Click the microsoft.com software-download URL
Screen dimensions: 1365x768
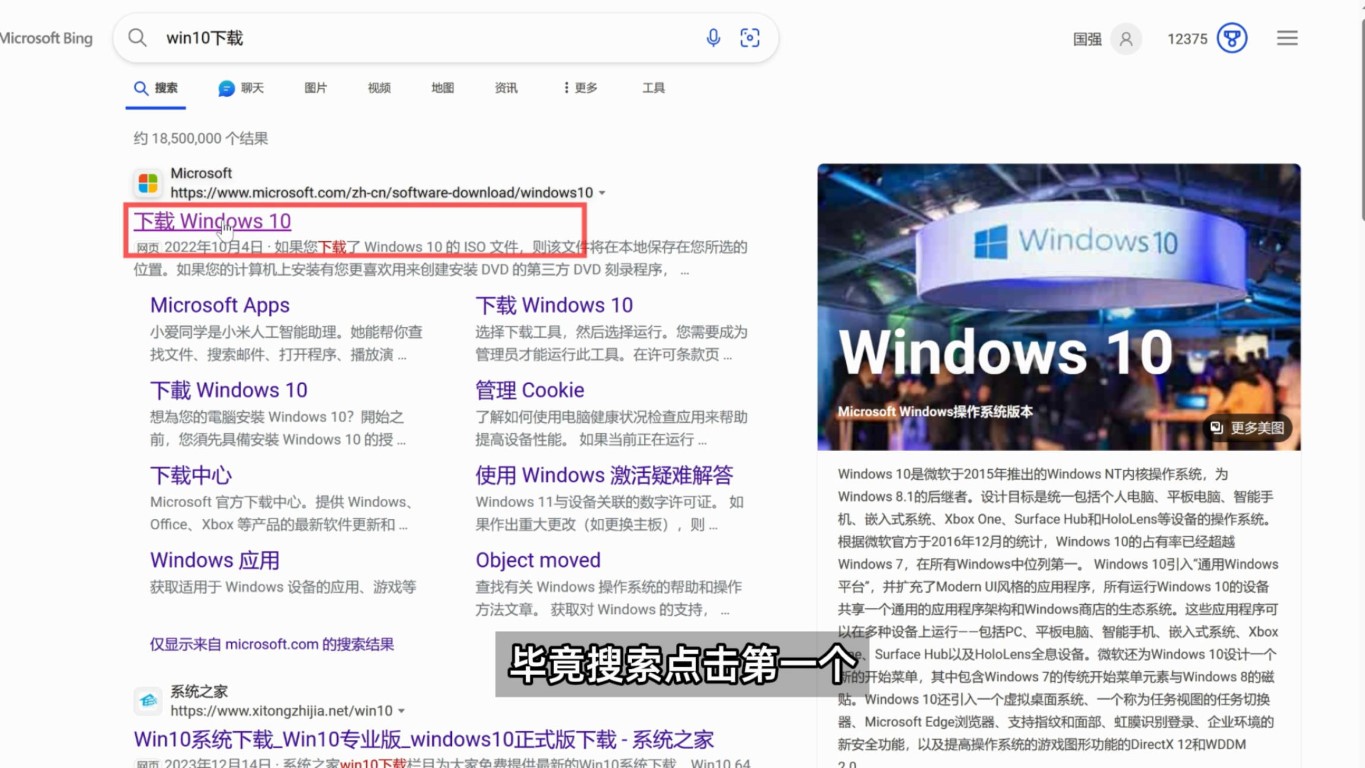382,193
